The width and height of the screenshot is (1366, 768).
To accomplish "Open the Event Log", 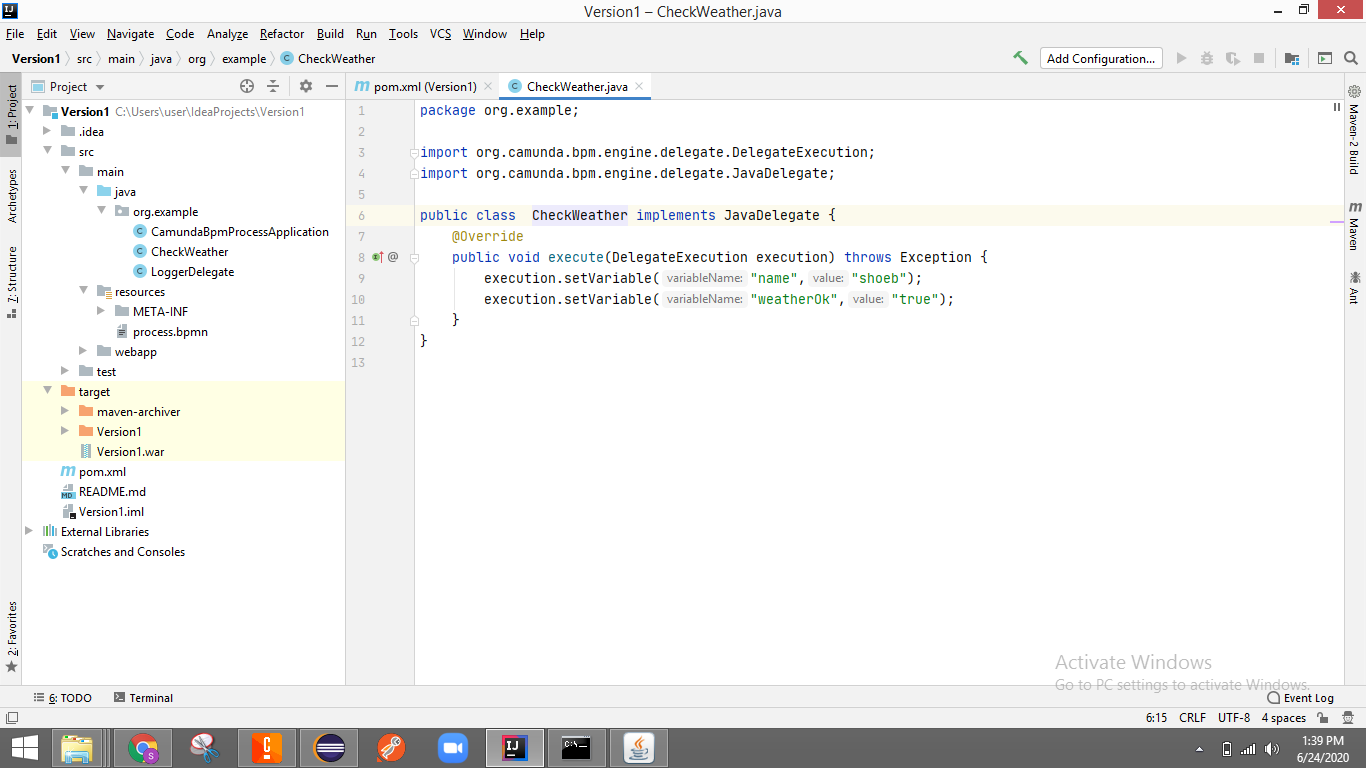I will (1300, 698).
